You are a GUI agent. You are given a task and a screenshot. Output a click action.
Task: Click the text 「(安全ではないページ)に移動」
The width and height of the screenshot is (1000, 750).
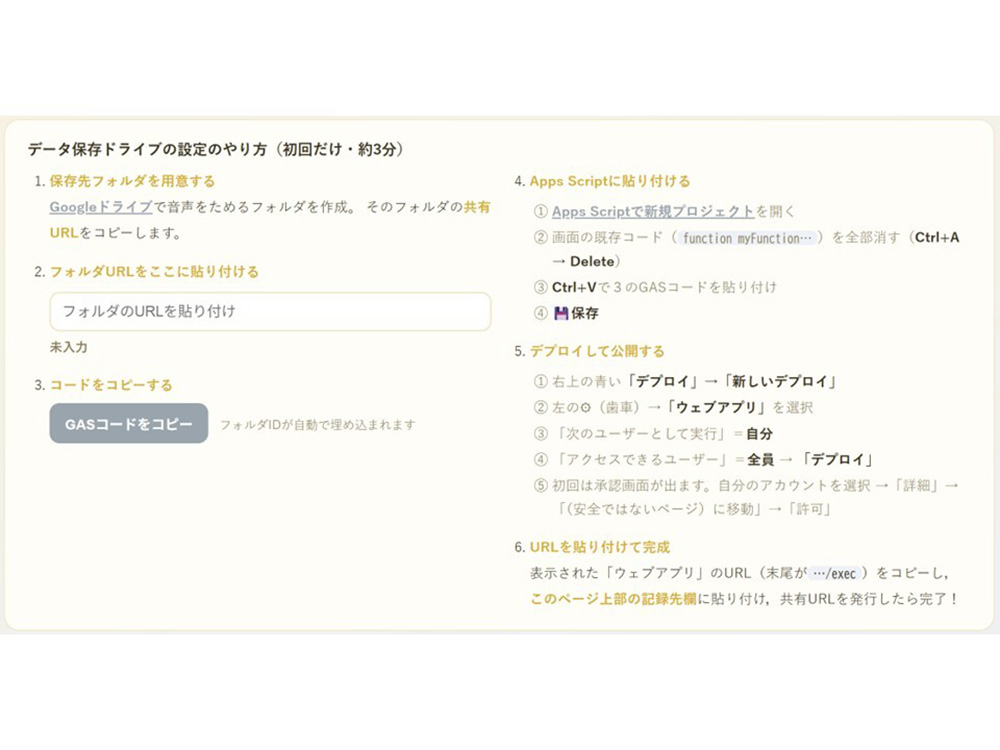tap(661, 509)
